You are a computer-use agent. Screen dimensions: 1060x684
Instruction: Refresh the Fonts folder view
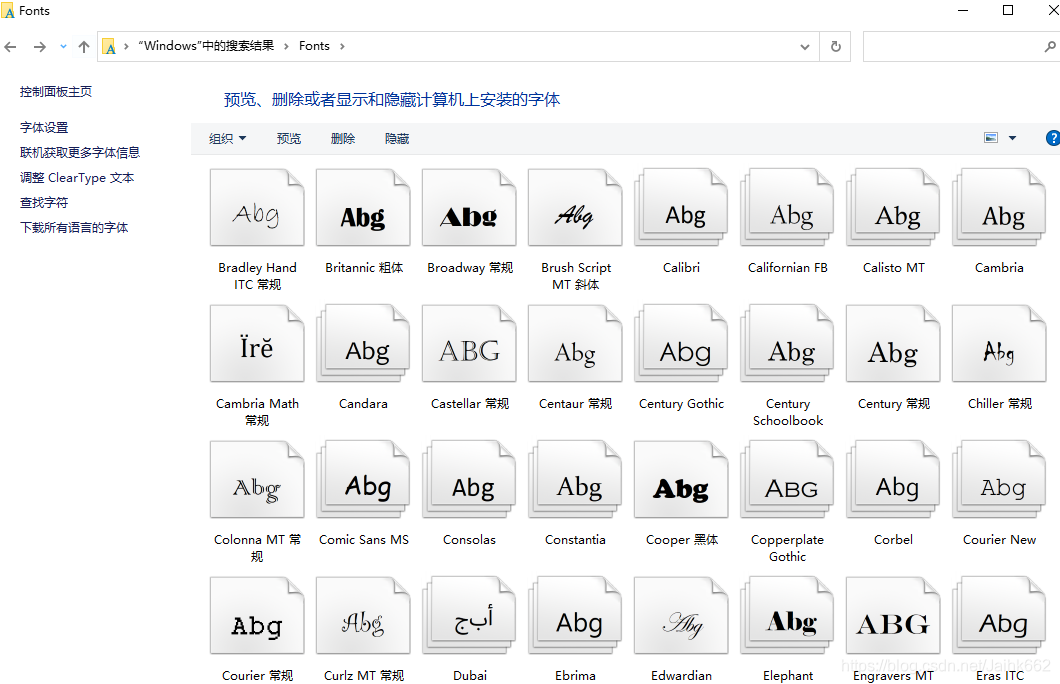click(836, 47)
